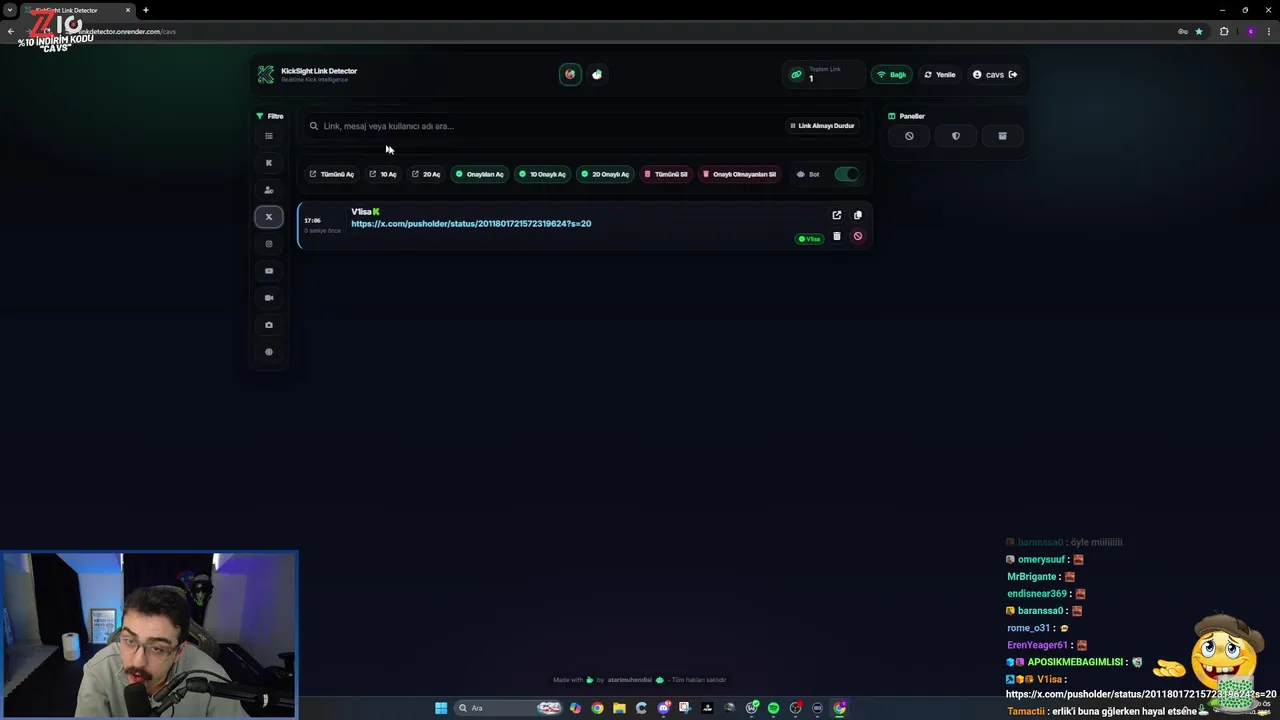This screenshot has height=720, width=1280.
Task: Block user V1isa with red ban icon
Action: click(857, 237)
